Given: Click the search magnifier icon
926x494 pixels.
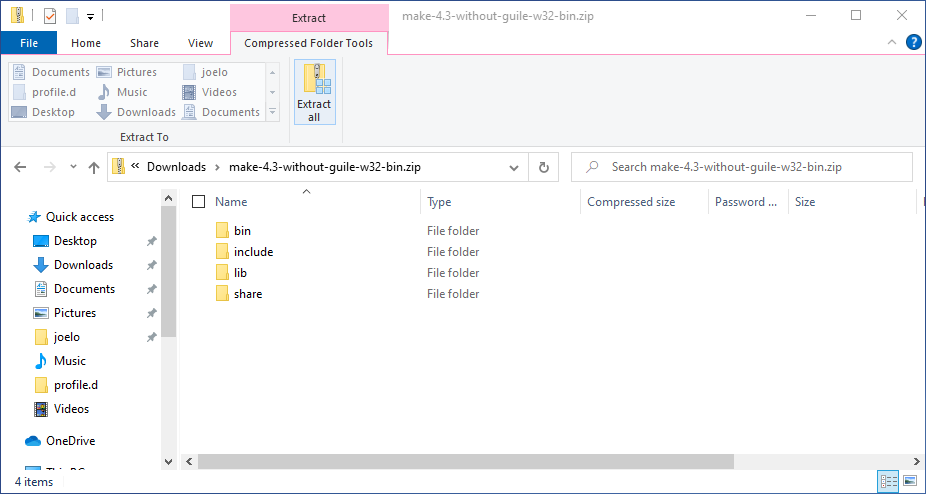Looking at the screenshot, I should point(592,167).
